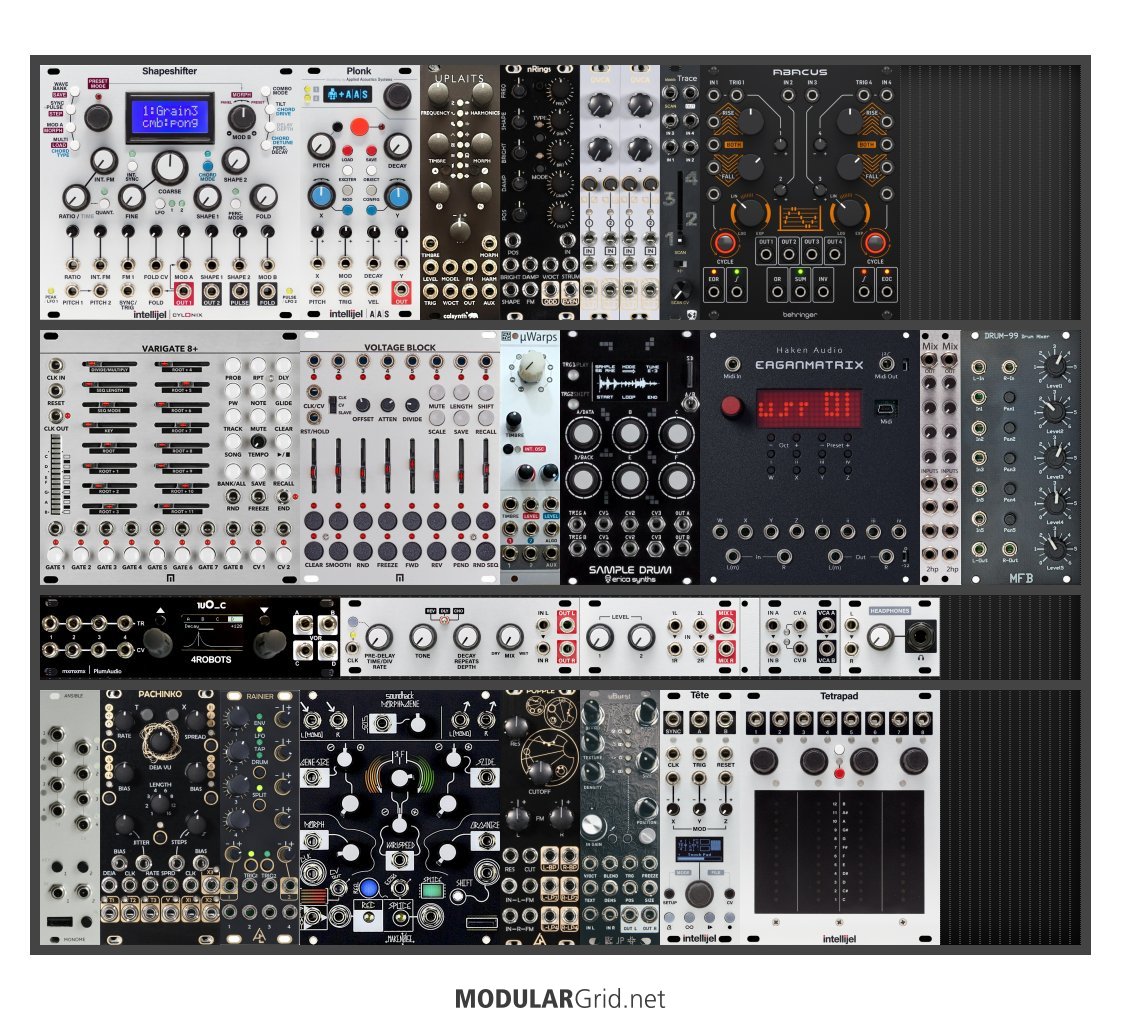
Task: Click the QR code icon on µWarps
Action: pos(506,337)
